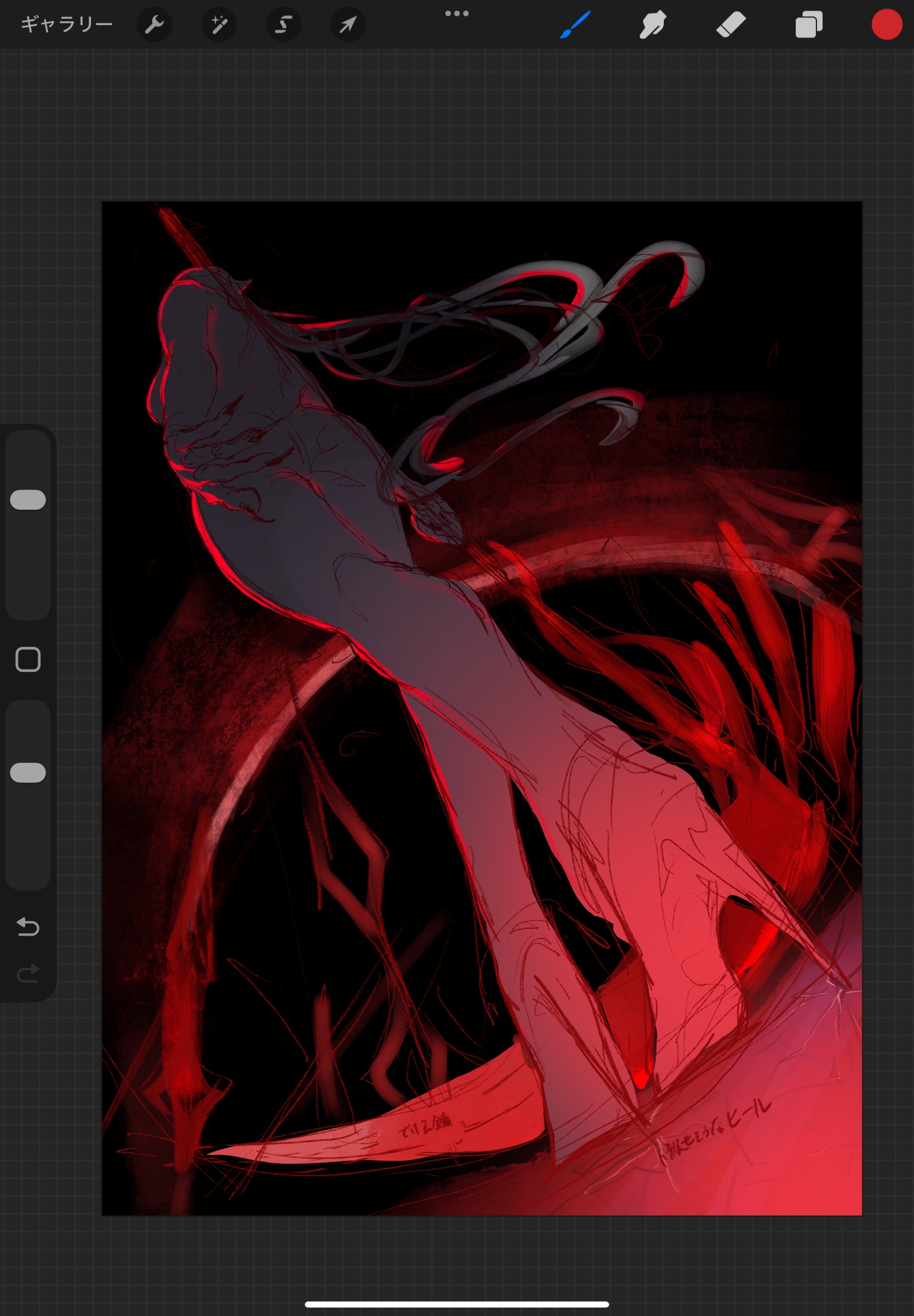
Task: Return to the ギャラリー gallery view
Action: click(66, 25)
